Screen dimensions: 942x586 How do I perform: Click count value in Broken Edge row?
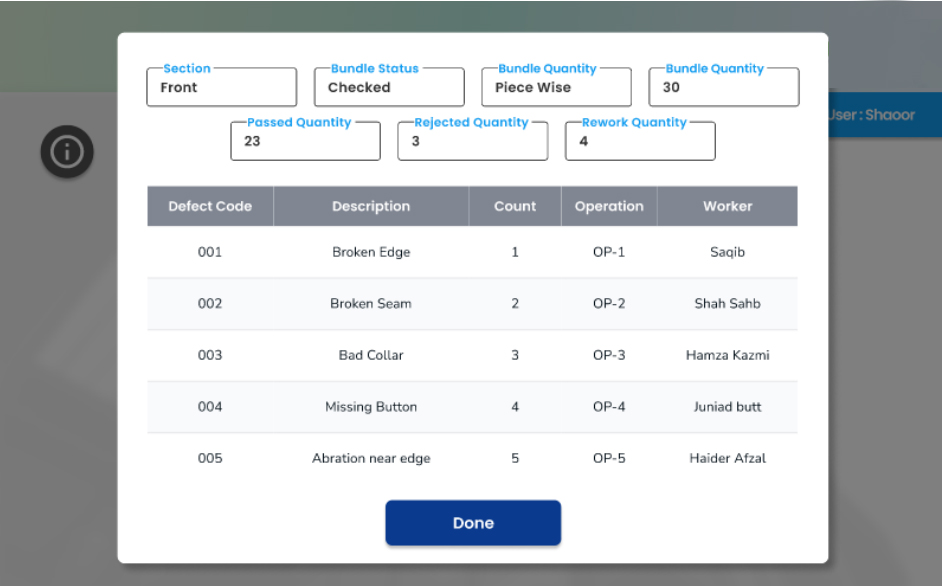click(x=515, y=252)
